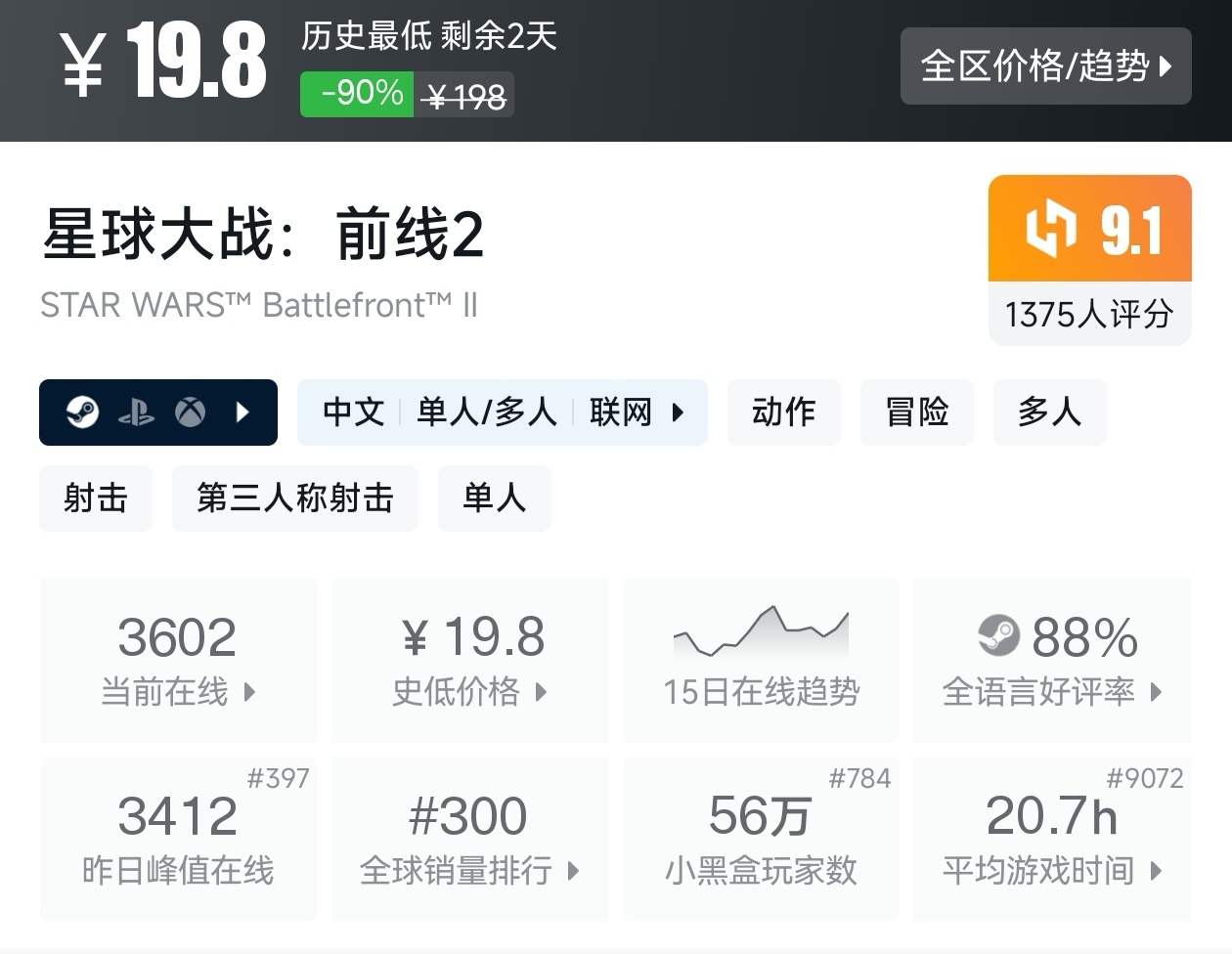Viewport: 1232px width, 954px height.
Task: Click the PlayStation platform icon
Action: [136, 412]
